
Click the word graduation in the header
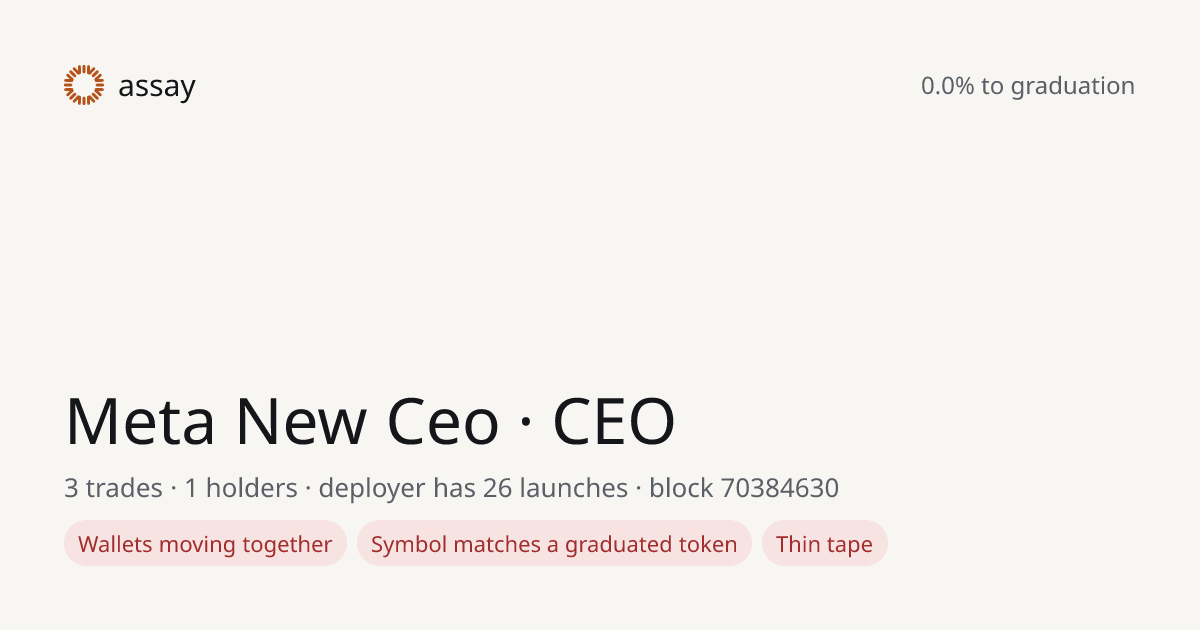pyautogui.click(x=1072, y=87)
